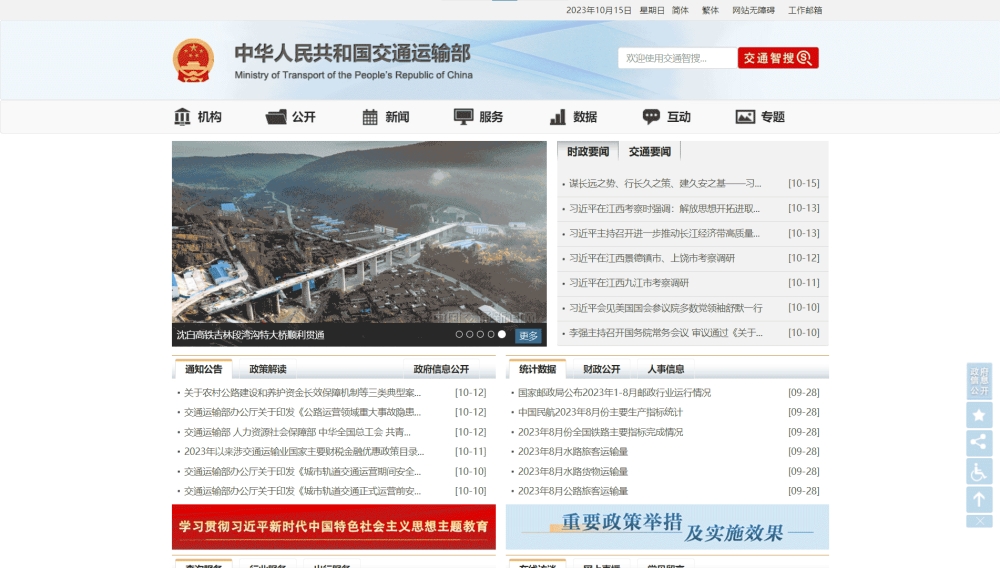Viewport: 1000px width, 568px height.
Task: Open 中国民航2023年8月份主要生产指标统计
Action: (600, 412)
